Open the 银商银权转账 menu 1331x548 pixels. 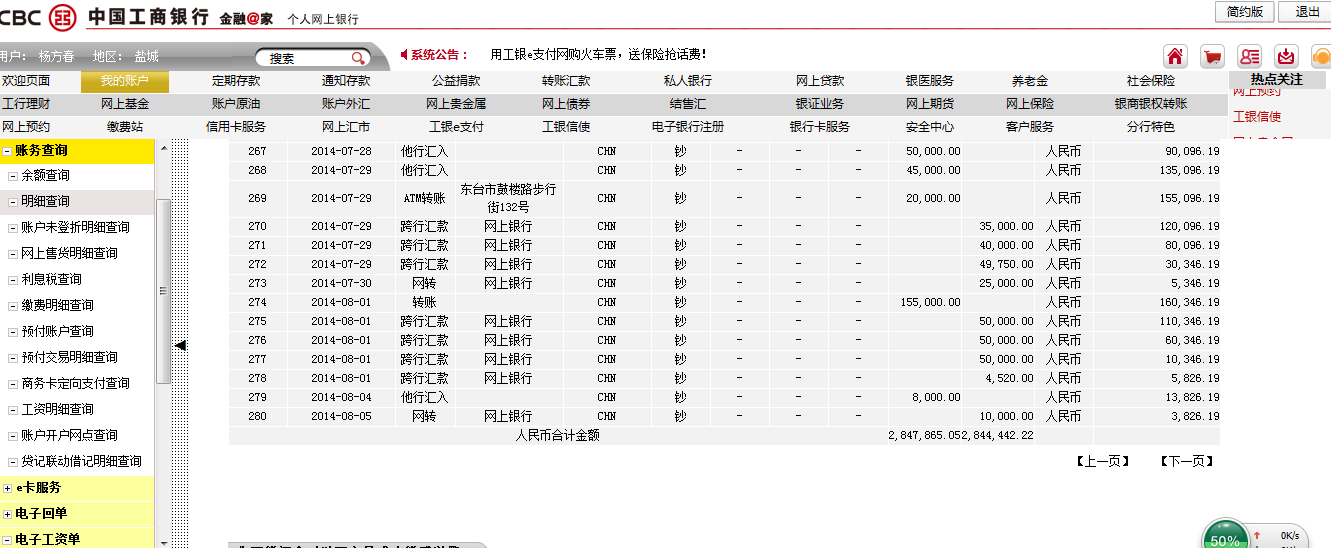(x=1151, y=103)
